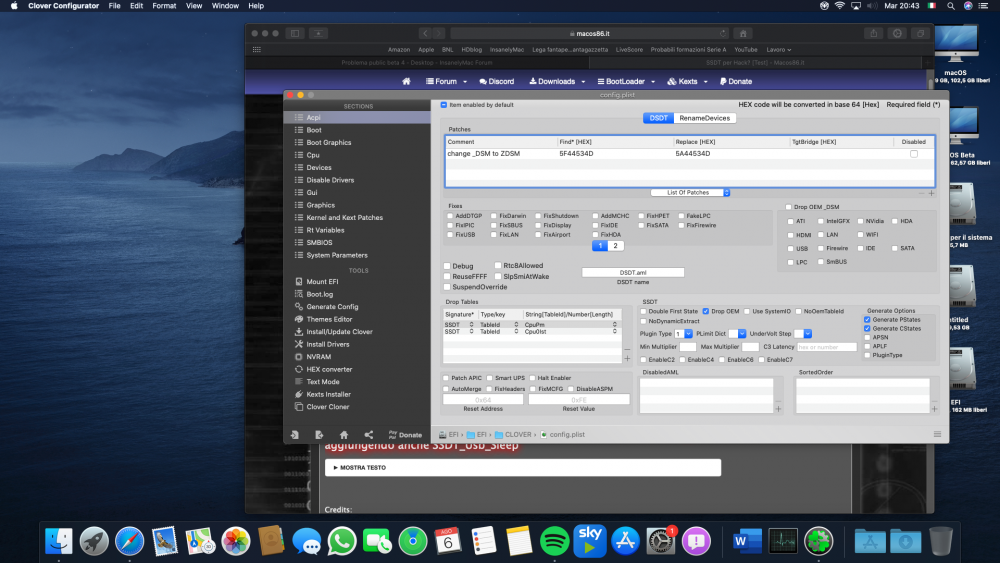
Task: Click the Discord link on the website
Action: 496,82
